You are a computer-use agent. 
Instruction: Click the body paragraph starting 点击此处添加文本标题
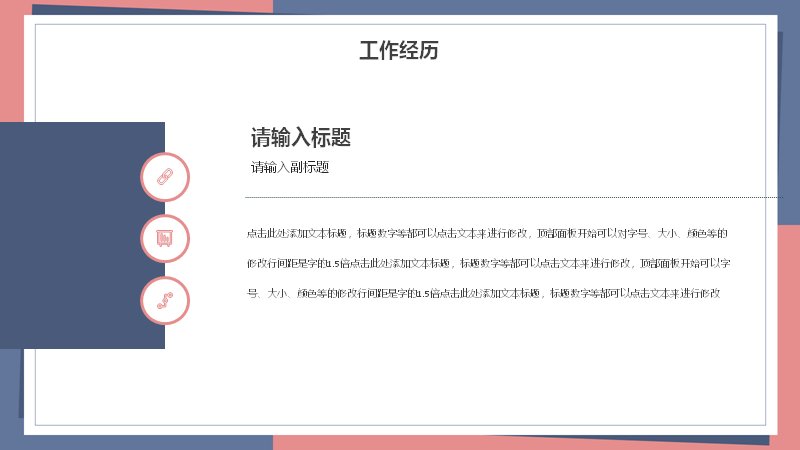click(x=488, y=263)
